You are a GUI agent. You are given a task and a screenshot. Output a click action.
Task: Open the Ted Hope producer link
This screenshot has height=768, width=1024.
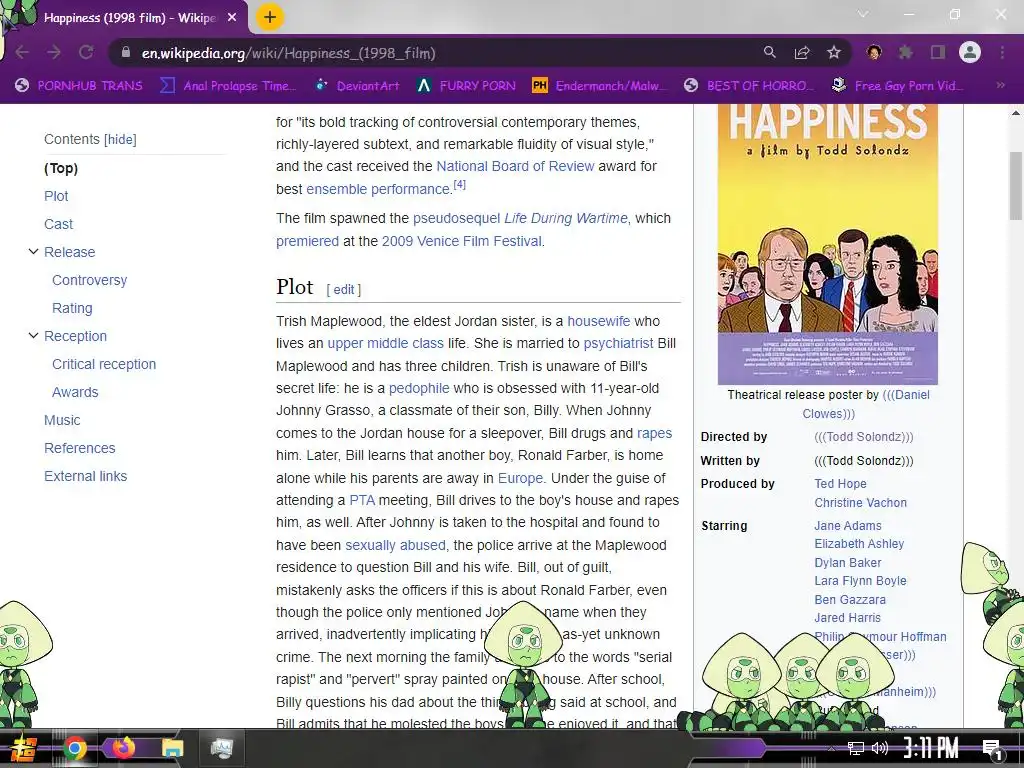click(840, 484)
